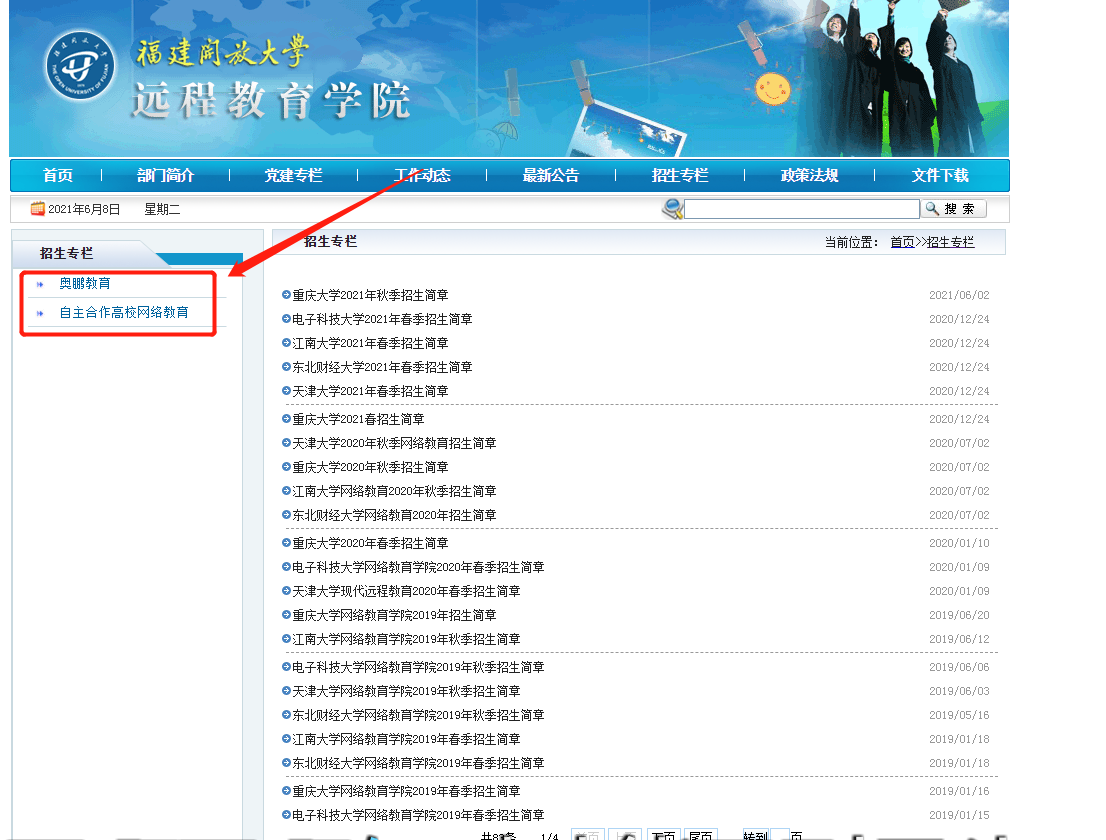1106x840 pixels.
Task: Open 重庆大学网络教育学院2019年招生简章
Action: point(394,615)
